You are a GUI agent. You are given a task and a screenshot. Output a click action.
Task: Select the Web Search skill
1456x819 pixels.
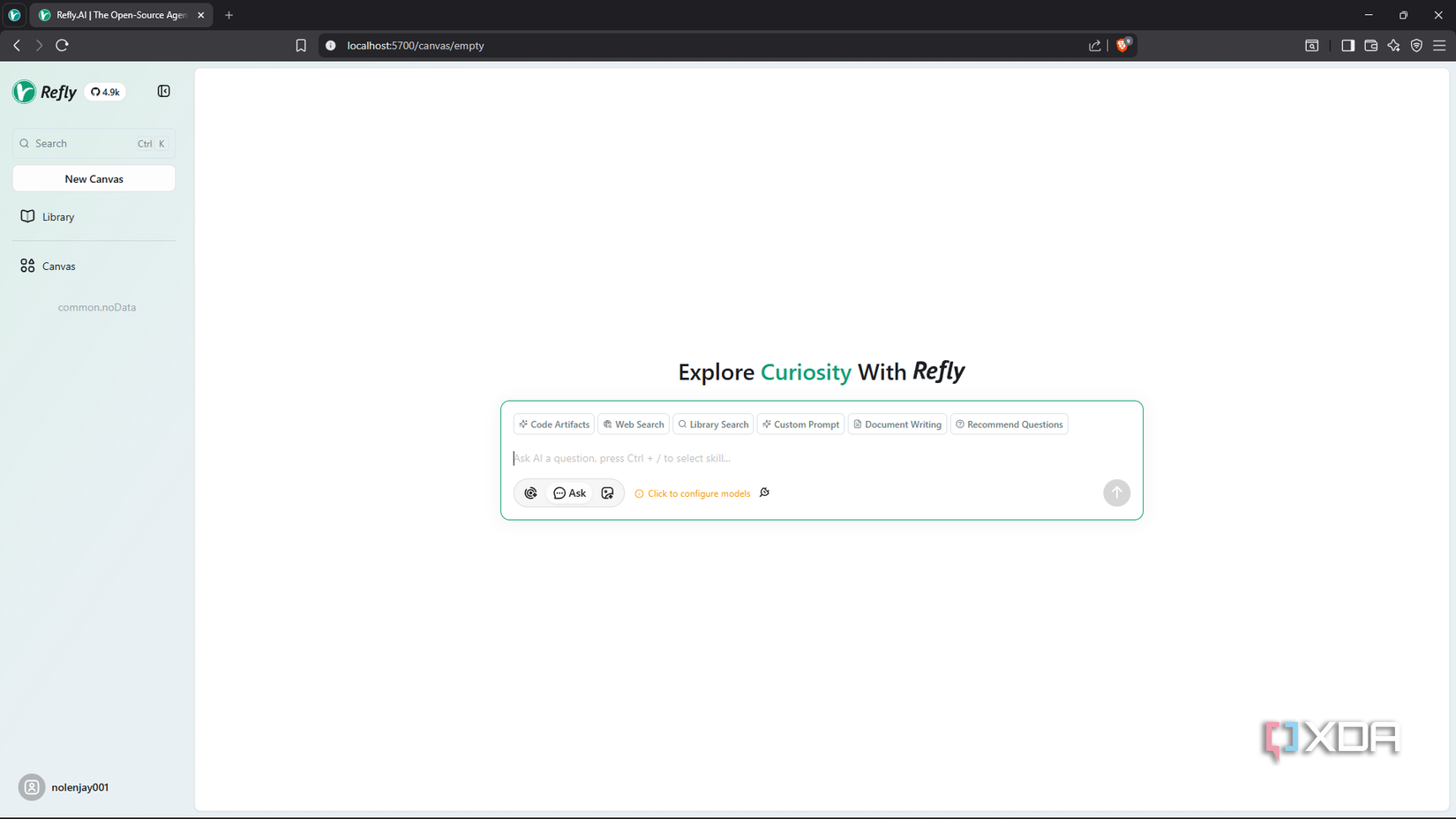634,425
